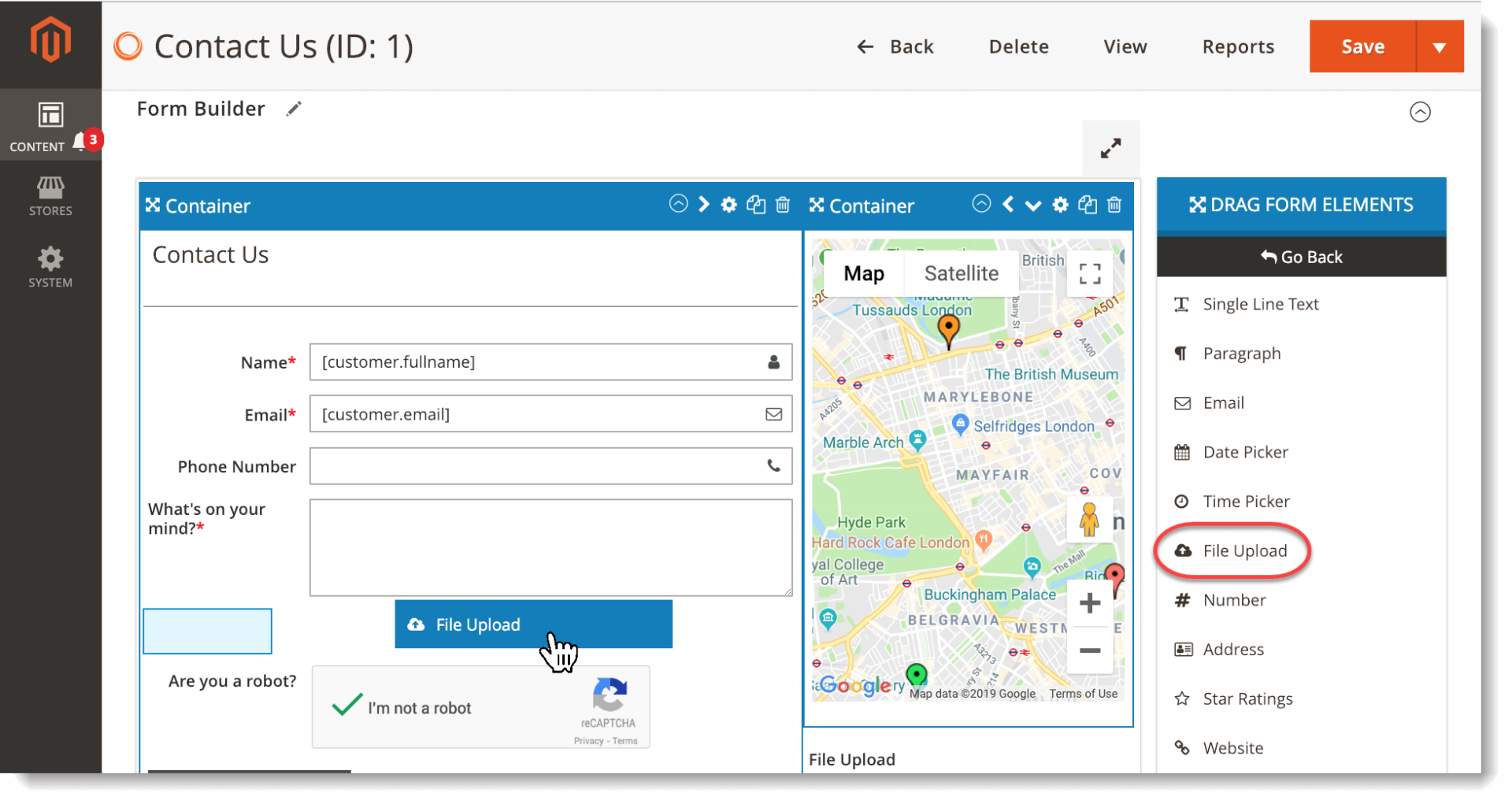This screenshot has height=804, width=1512.
Task: Move right Container down
Action: click(x=1033, y=206)
